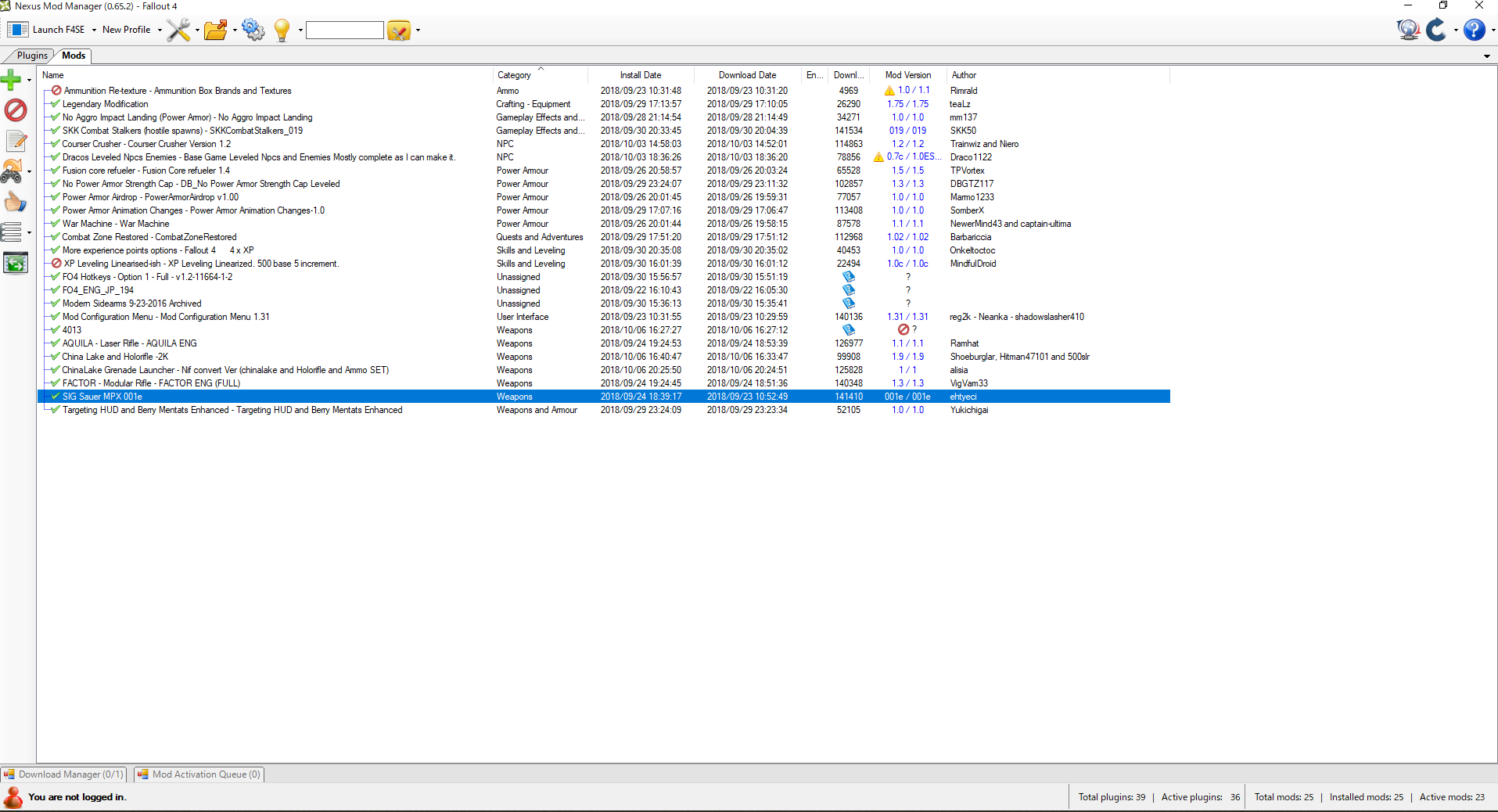The width and height of the screenshot is (1498, 812).
Task: Toggle the check mark for Mod Configuration Menu
Action: [56, 317]
